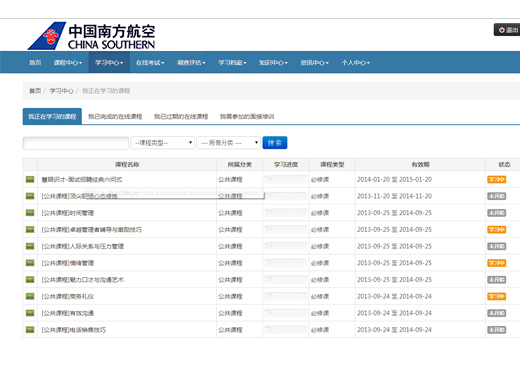Screen dimensions: 520x374
Task: Click the course icon beside 电话销售技巧
Action: click(x=30, y=329)
